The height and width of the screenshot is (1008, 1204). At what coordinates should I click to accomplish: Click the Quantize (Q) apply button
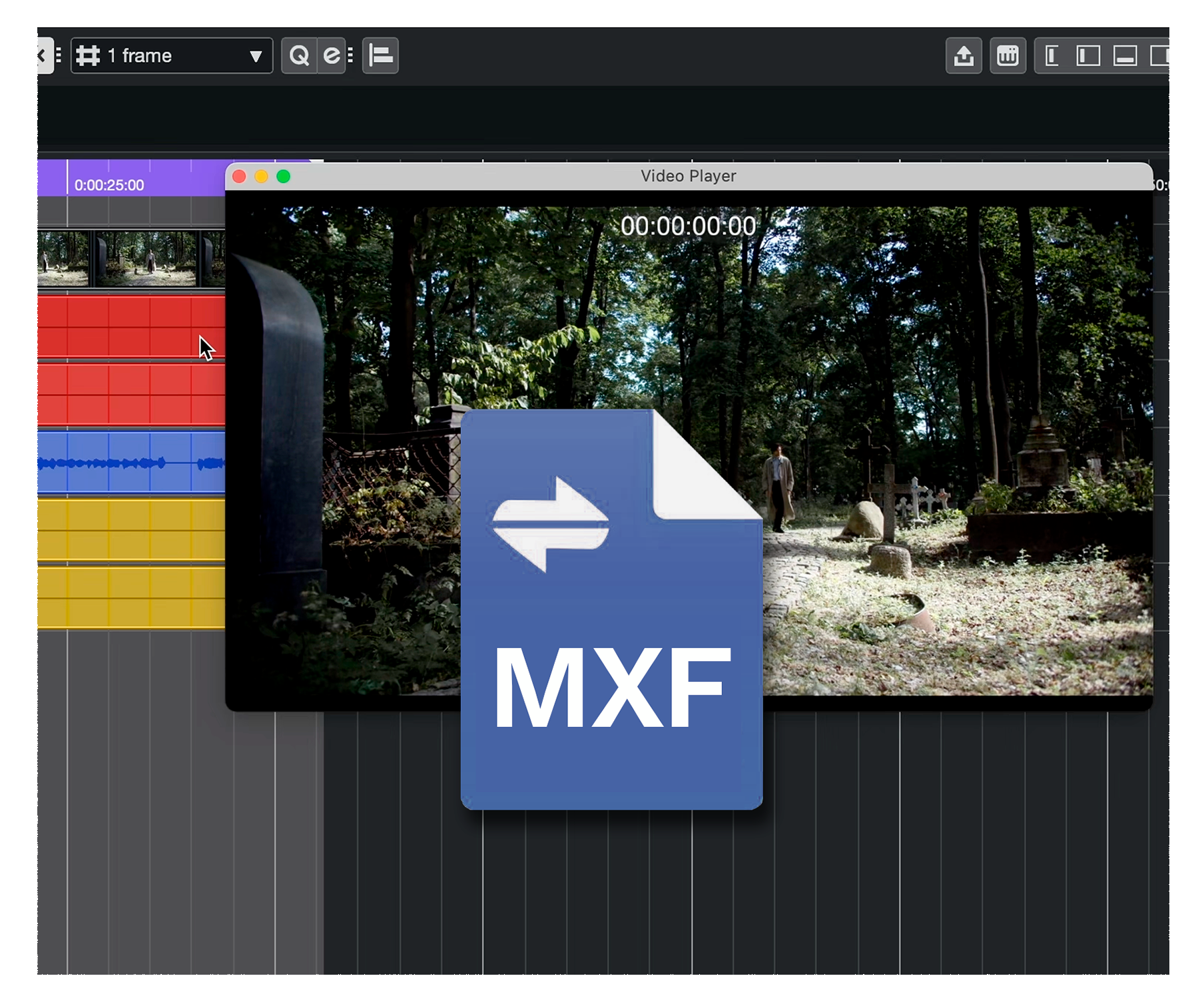click(x=299, y=56)
